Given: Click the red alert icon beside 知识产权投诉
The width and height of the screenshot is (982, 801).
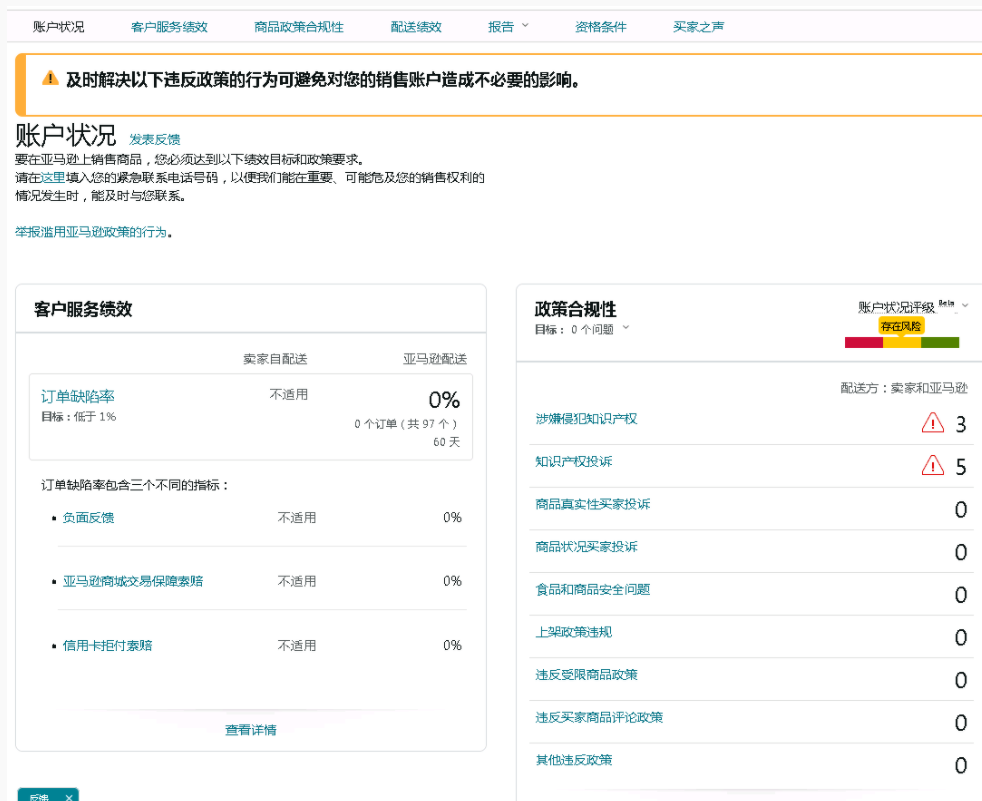Looking at the screenshot, I should tap(932, 465).
